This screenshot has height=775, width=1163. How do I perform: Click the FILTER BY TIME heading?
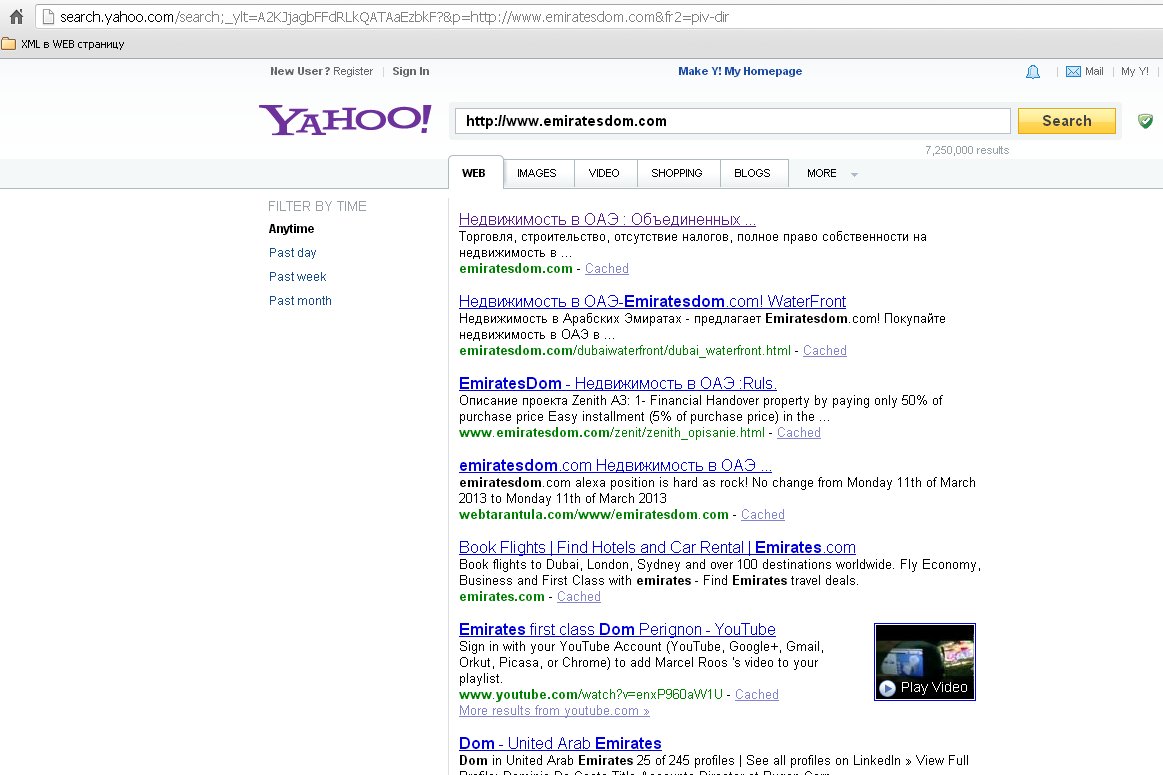(317, 206)
